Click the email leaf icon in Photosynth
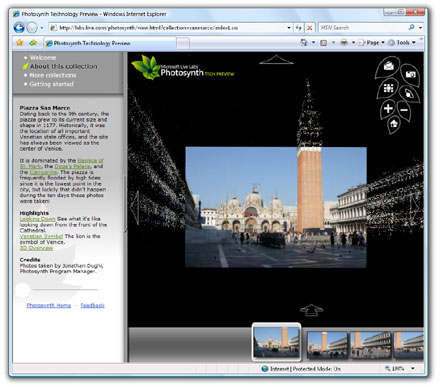The height and width of the screenshot is (387, 440). 388,66
